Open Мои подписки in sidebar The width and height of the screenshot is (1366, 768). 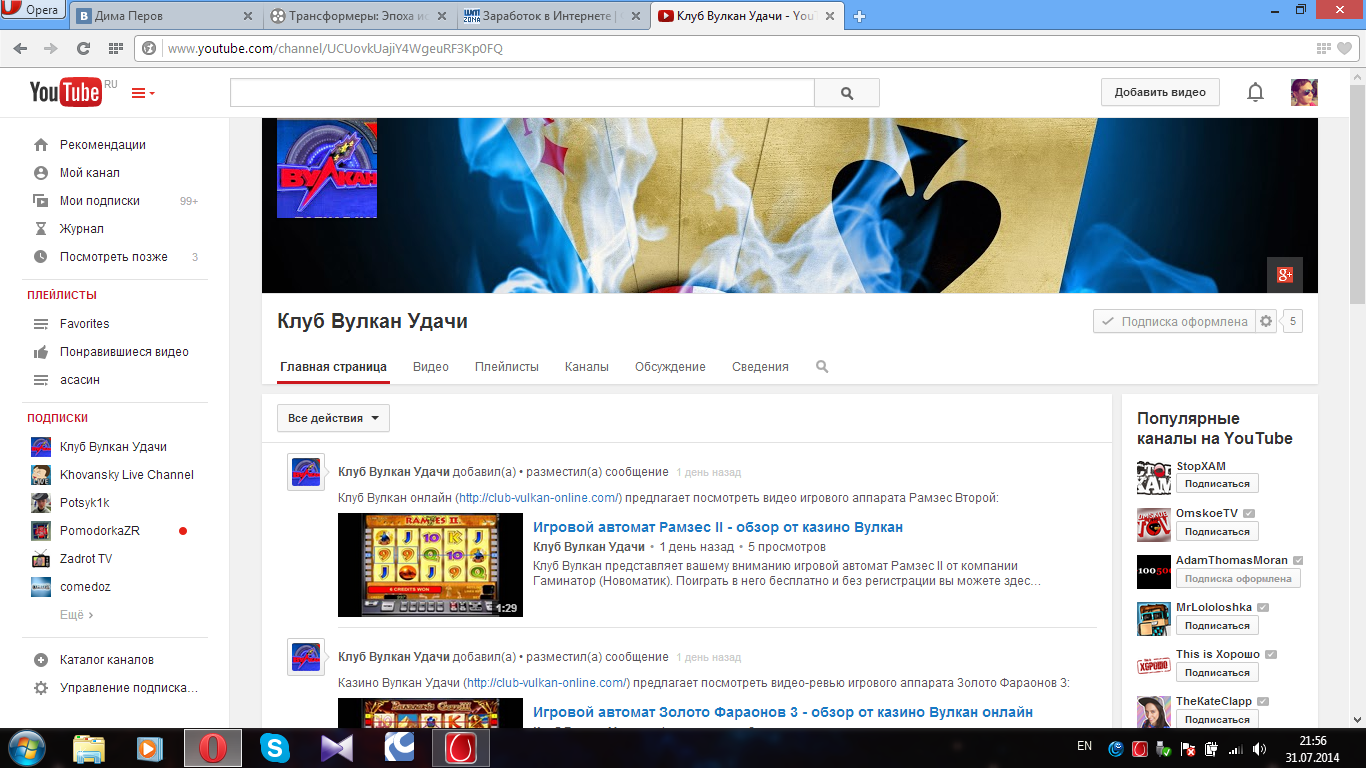tap(99, 201)
